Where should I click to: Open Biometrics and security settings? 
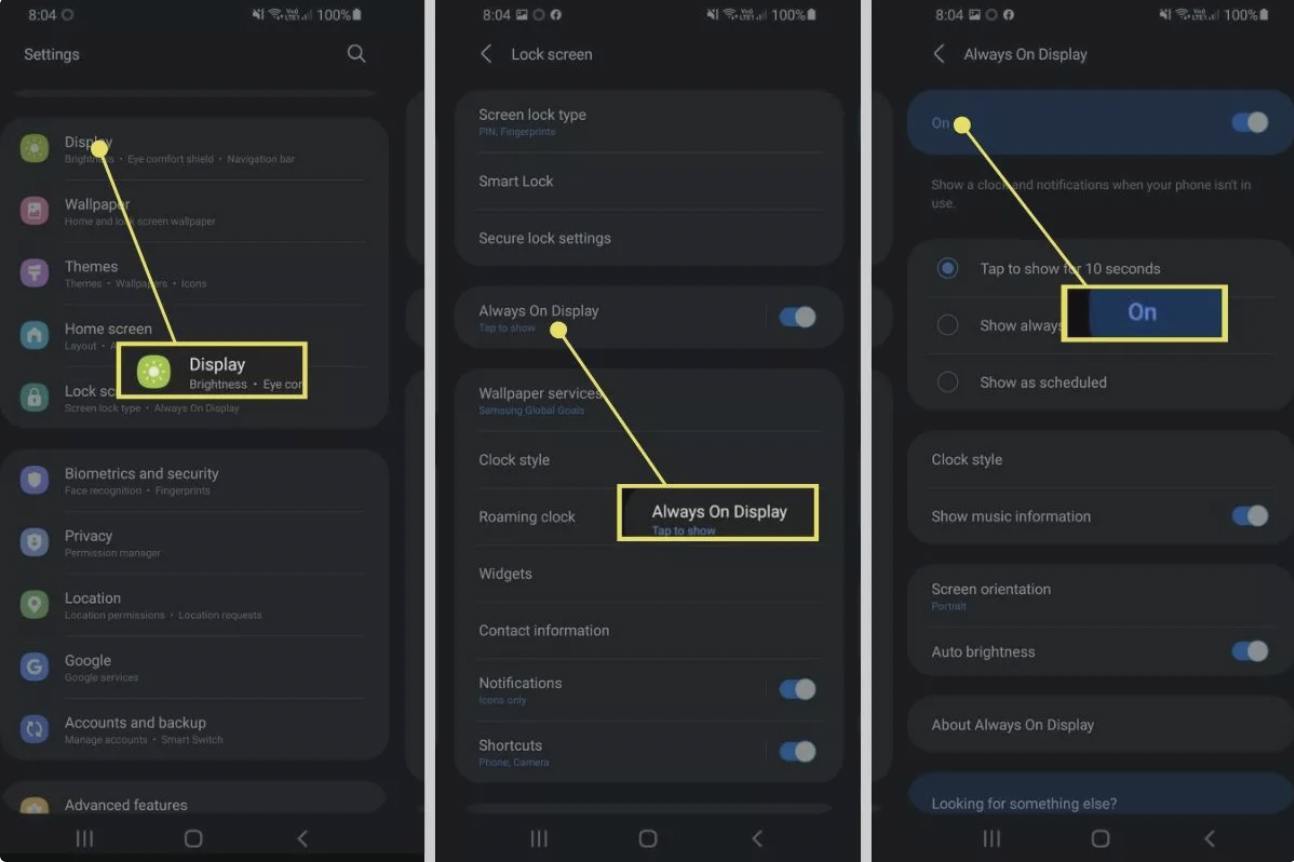tap(194, 481)
